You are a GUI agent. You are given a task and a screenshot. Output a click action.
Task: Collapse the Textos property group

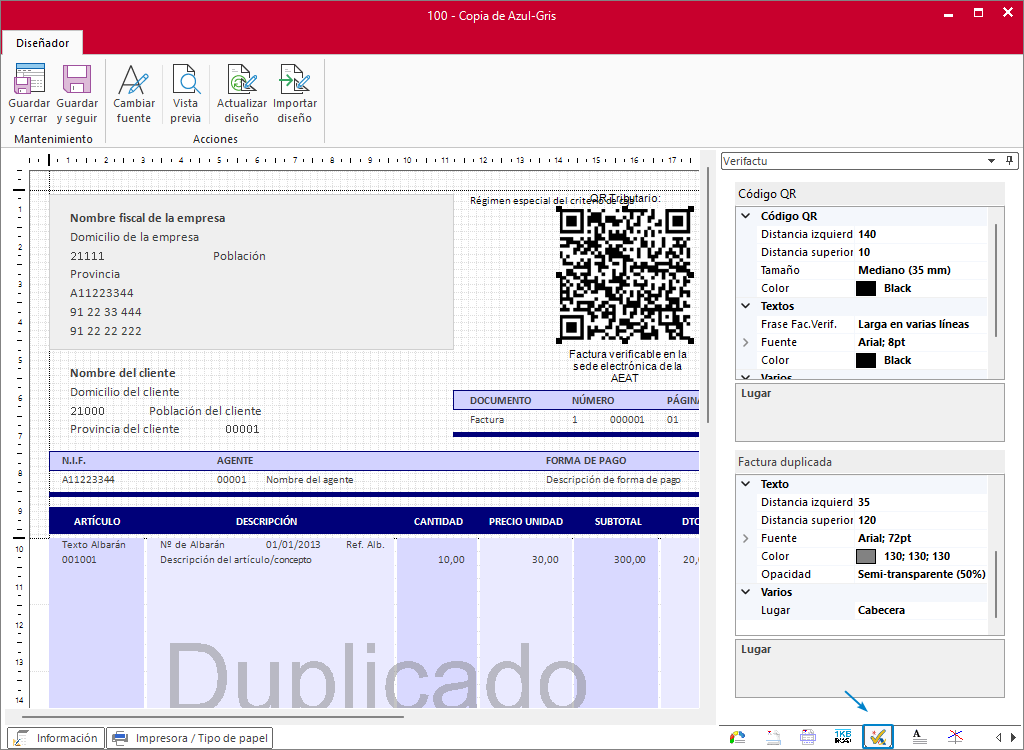tap(745, 305)
